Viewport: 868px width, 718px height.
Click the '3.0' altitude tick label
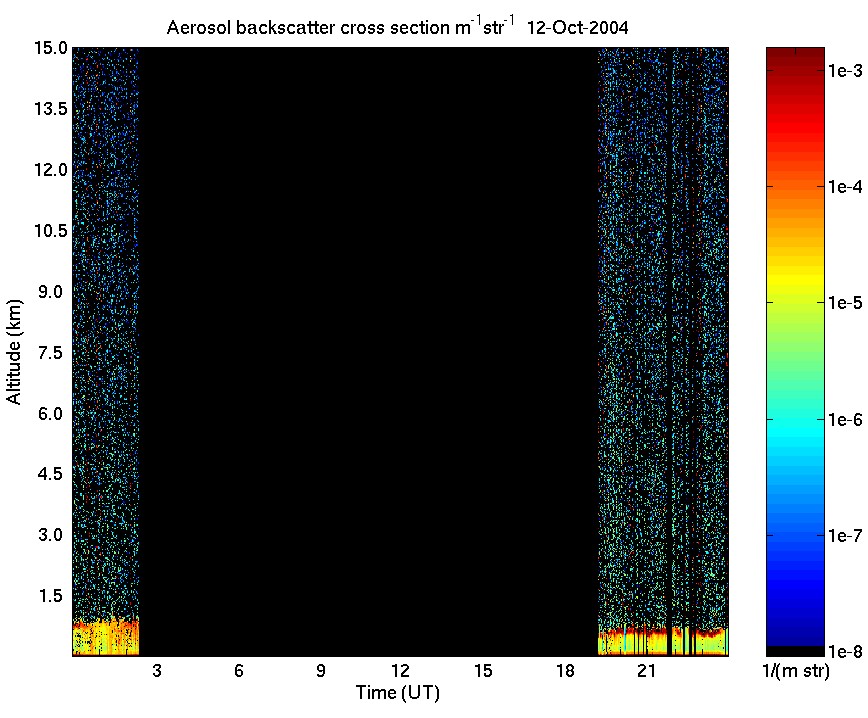coord(51,535)
